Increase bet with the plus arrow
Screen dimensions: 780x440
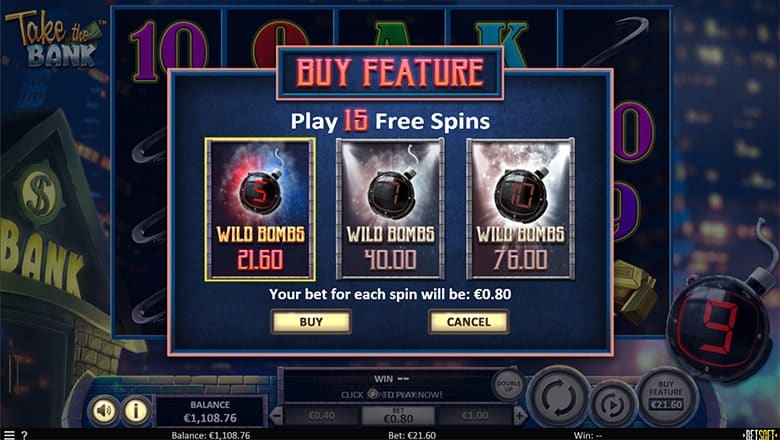point(520,415)
